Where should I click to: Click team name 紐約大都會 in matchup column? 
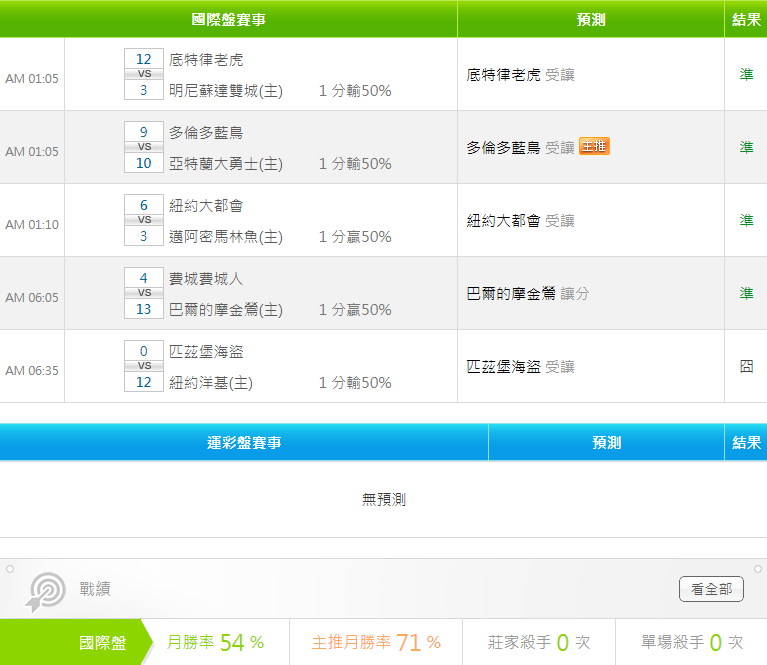[206, 206]
